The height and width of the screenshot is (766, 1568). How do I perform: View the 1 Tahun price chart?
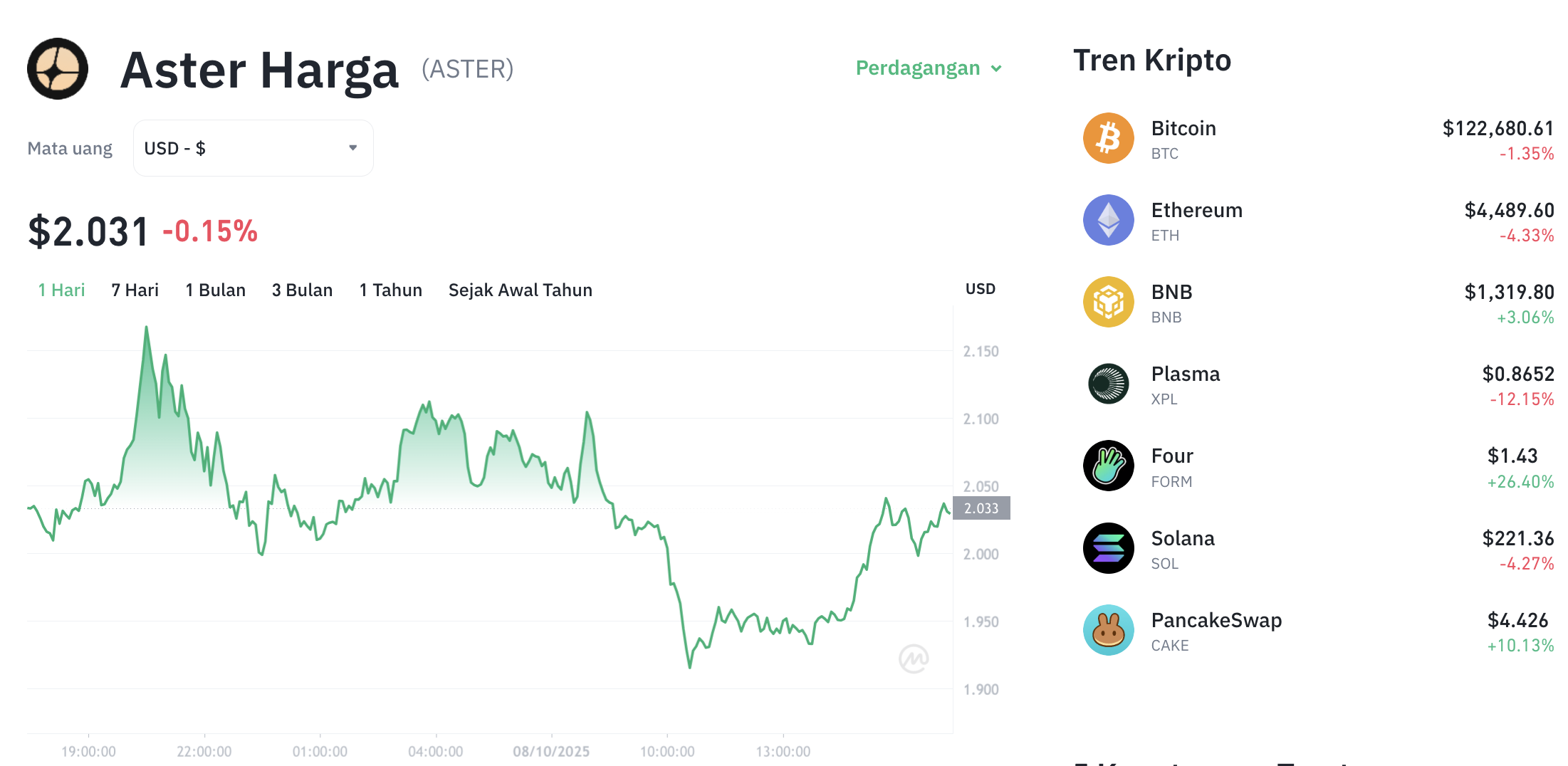pos(390,290)
